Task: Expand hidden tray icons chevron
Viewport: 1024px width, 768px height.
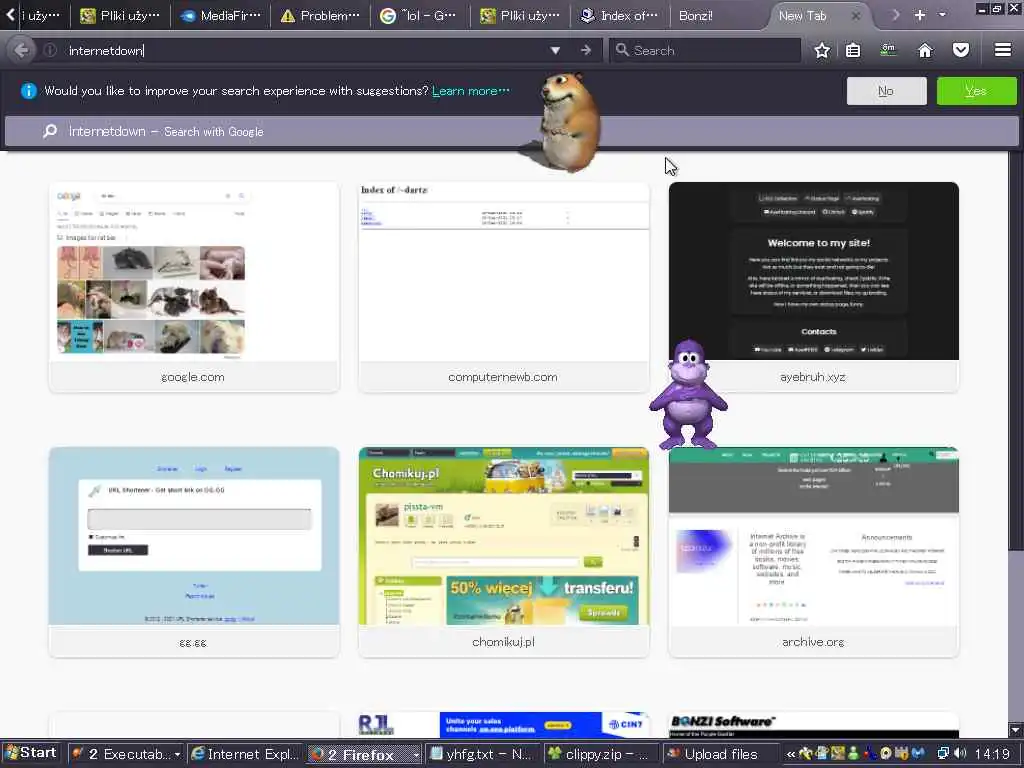Action: tap(791, 754)
